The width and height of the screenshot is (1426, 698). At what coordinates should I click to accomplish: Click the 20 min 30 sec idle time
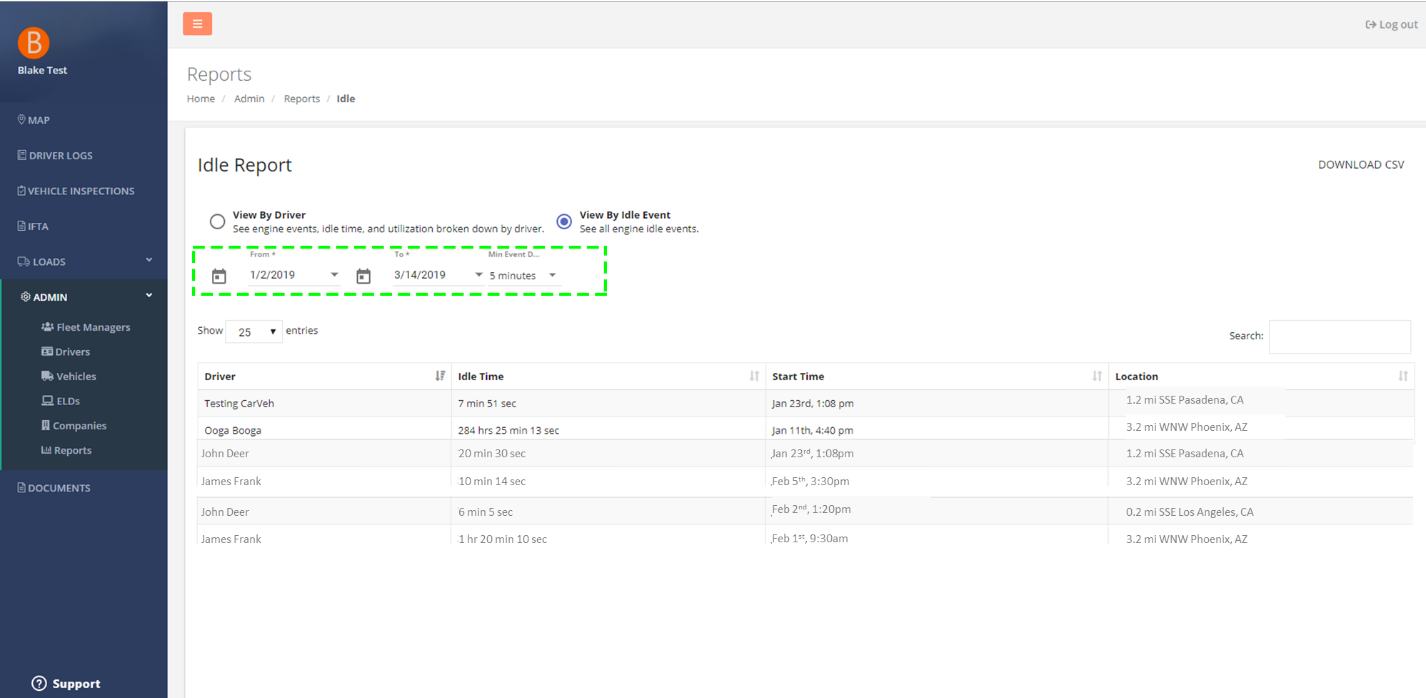tap(492, 454)
